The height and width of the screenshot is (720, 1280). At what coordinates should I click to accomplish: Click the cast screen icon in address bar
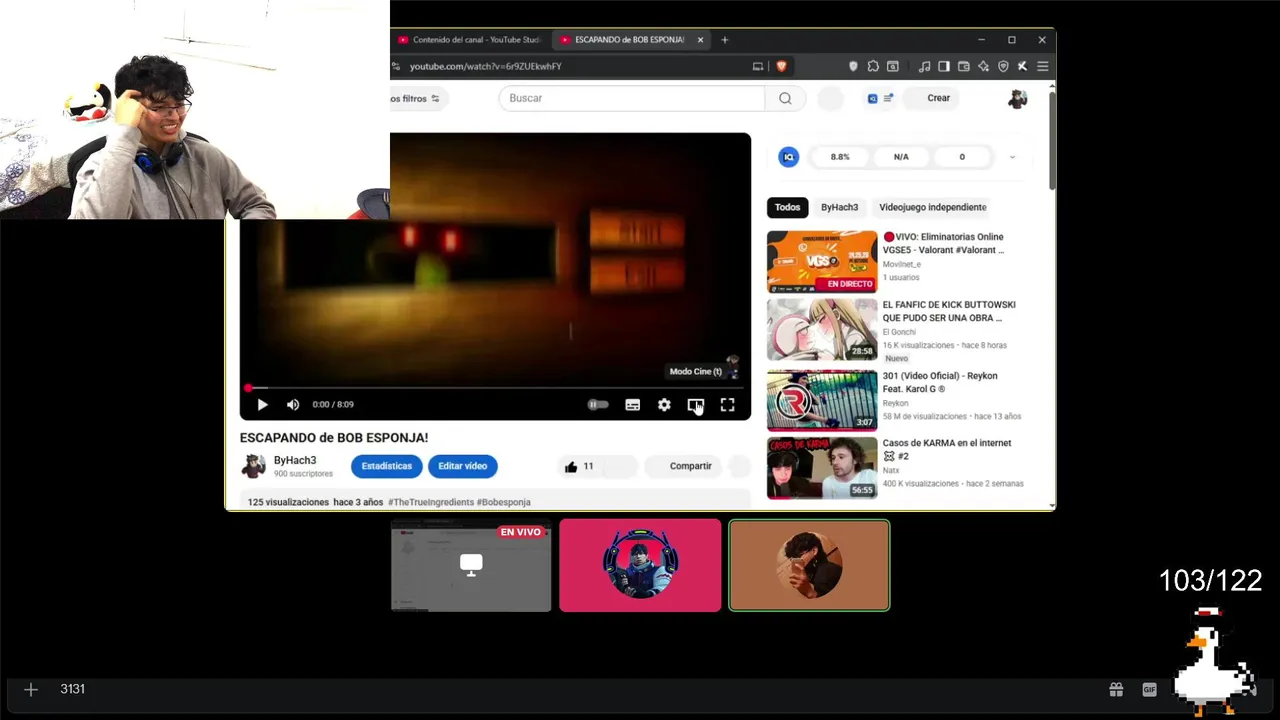[757, 66]
